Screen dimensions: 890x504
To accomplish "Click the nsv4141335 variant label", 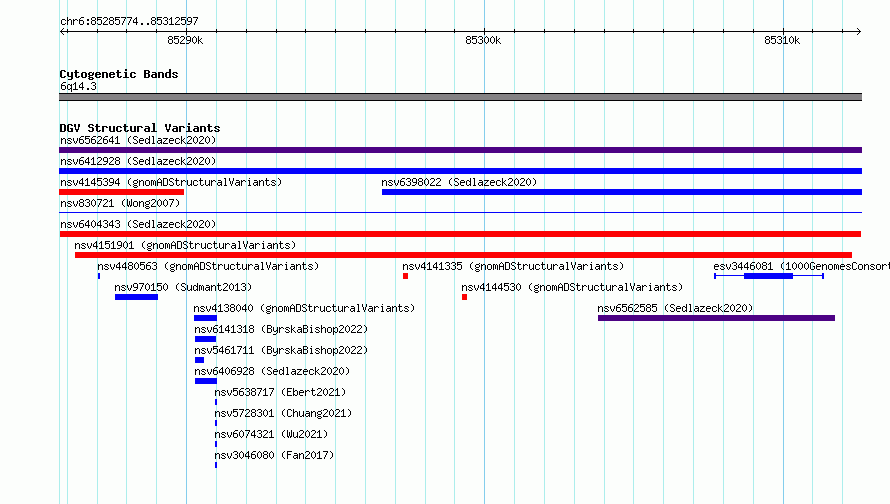I will (513, 266).
